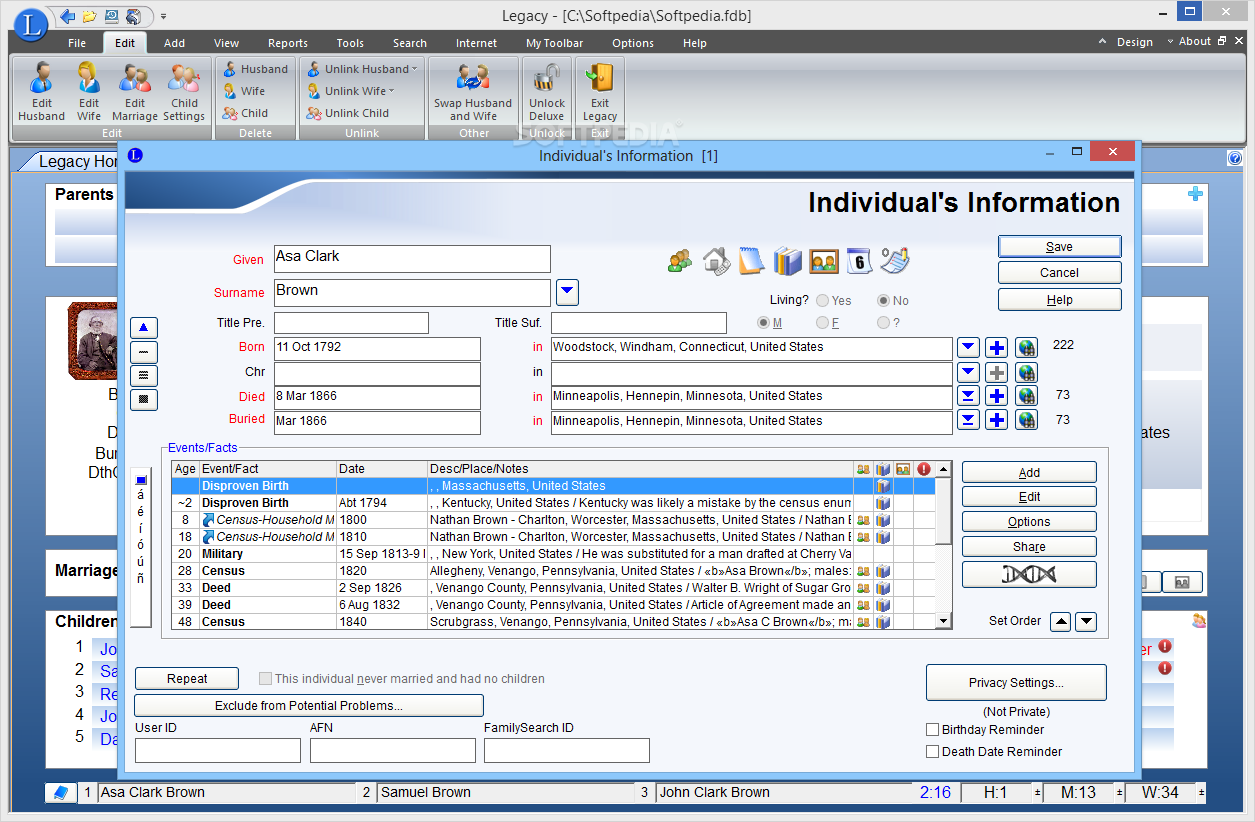Screen dimensions: 1255x822
Task: Enable the Death Date Reminder checkbox
Action: pyautogui.click(x=933, y=752)
